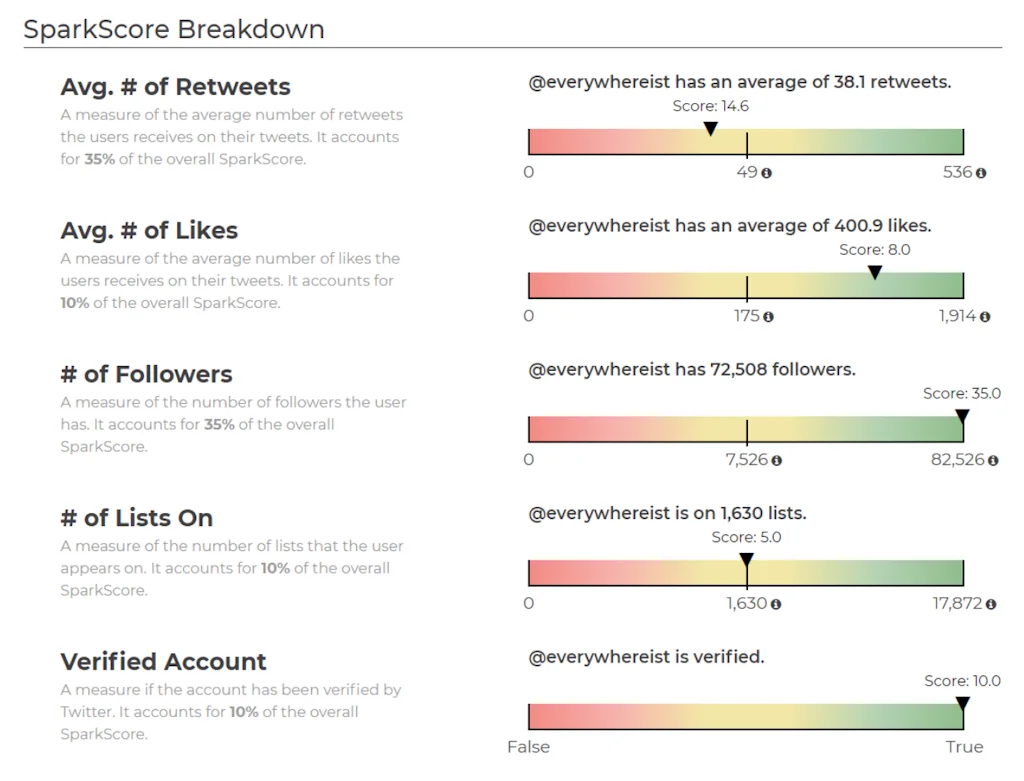The height and width of the screenshot is (781, 1024).
Task: Click the followers score 35.0 marker
Action: click(x=962, y=416)
